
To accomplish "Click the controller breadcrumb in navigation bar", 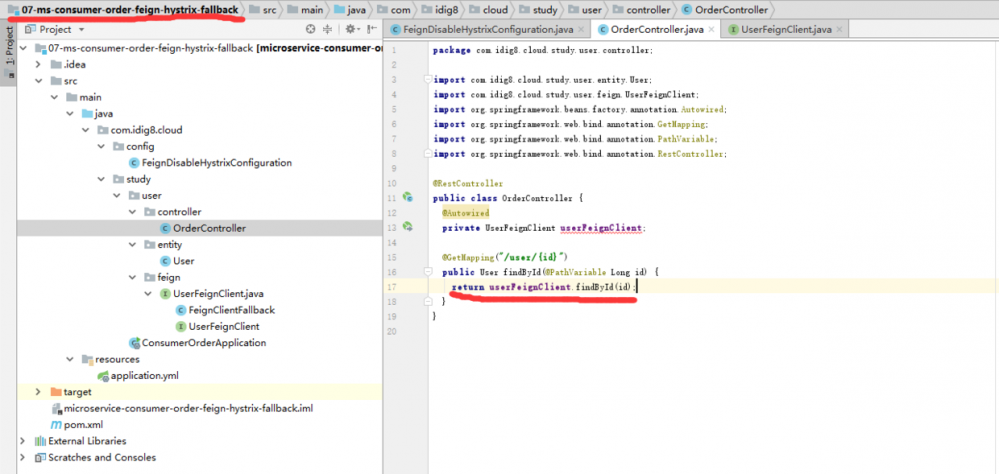I will [648, 10].
